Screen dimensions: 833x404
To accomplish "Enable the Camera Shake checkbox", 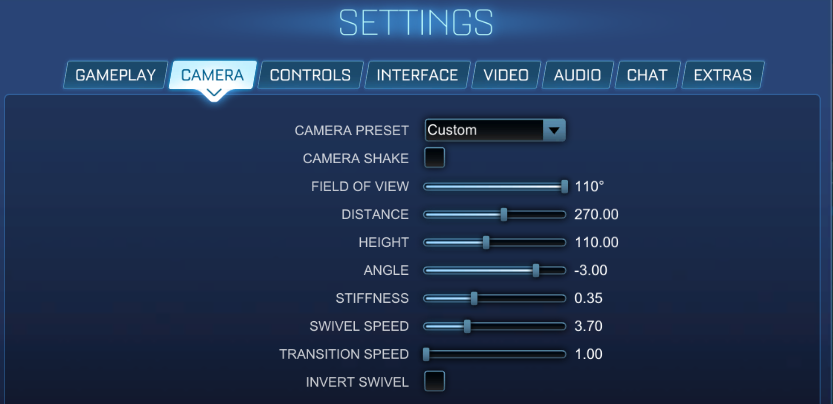I will 435,158.
